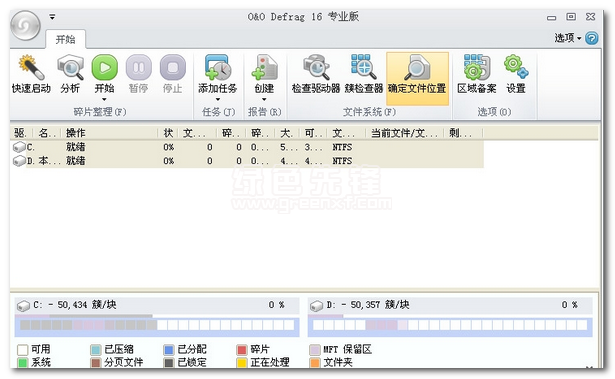Click the Allocated (已分配) blue legend swatch
The image size is (615, 379).
click(x=169, y=349)
